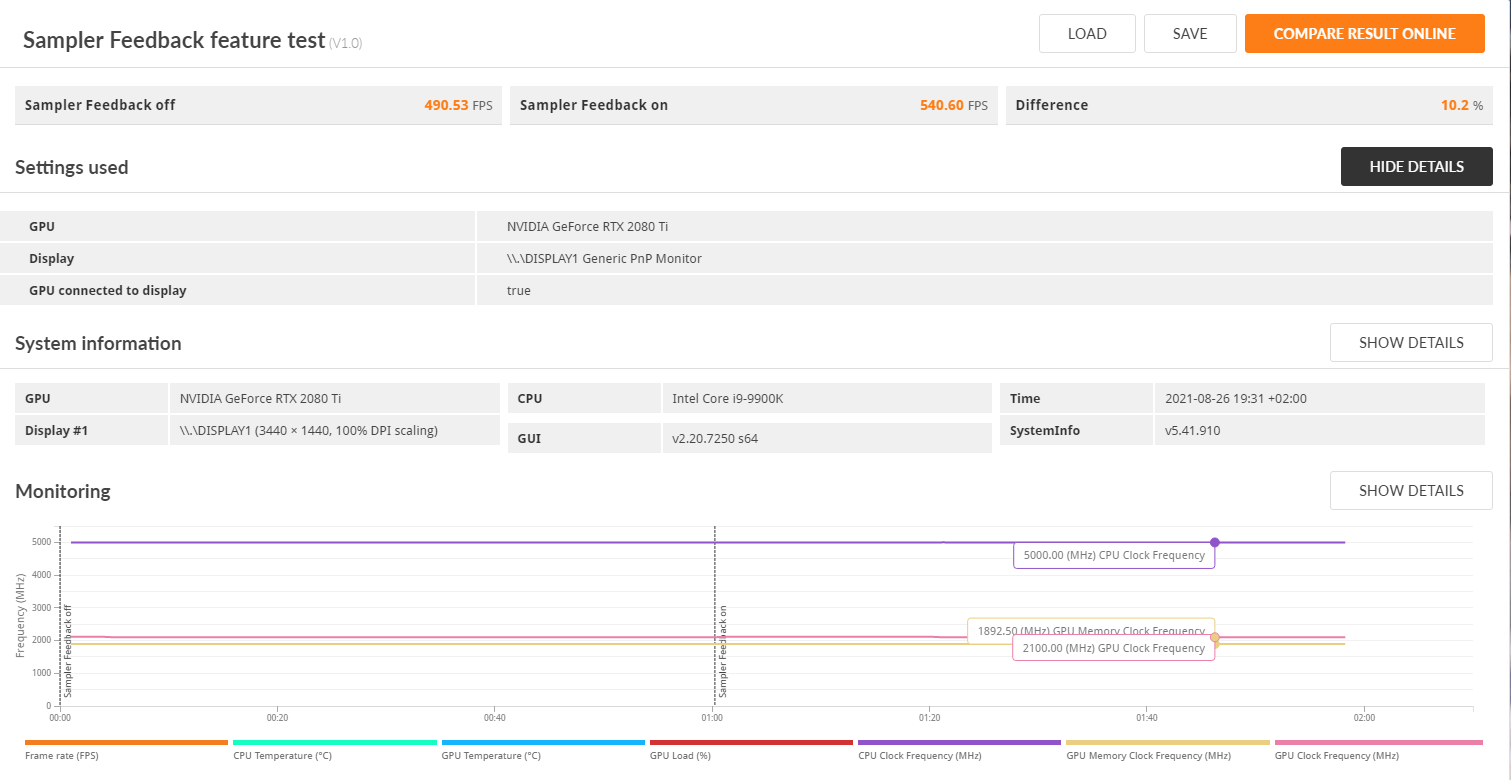
Task: Toggle the Frame rate (FPS) legend
Action: pos(60,755)
